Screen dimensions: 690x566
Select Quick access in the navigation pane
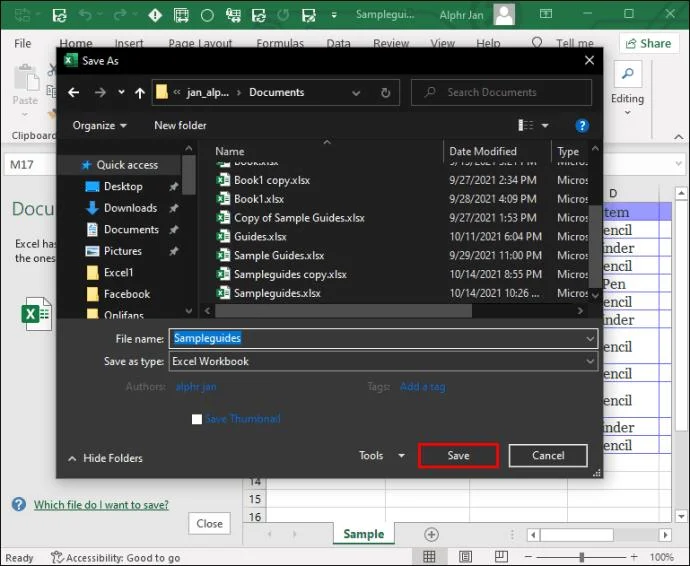click(x=120, y=165)
